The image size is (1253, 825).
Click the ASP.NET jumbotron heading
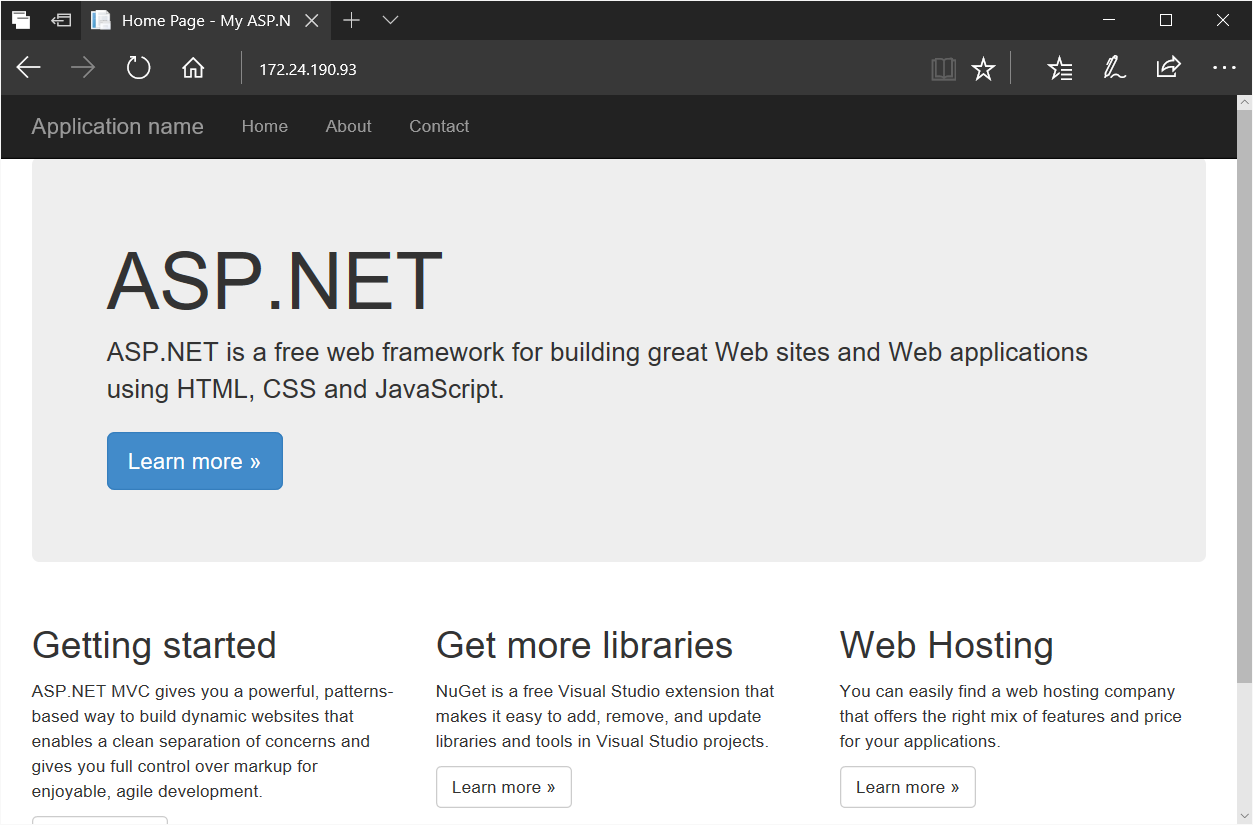274,282
